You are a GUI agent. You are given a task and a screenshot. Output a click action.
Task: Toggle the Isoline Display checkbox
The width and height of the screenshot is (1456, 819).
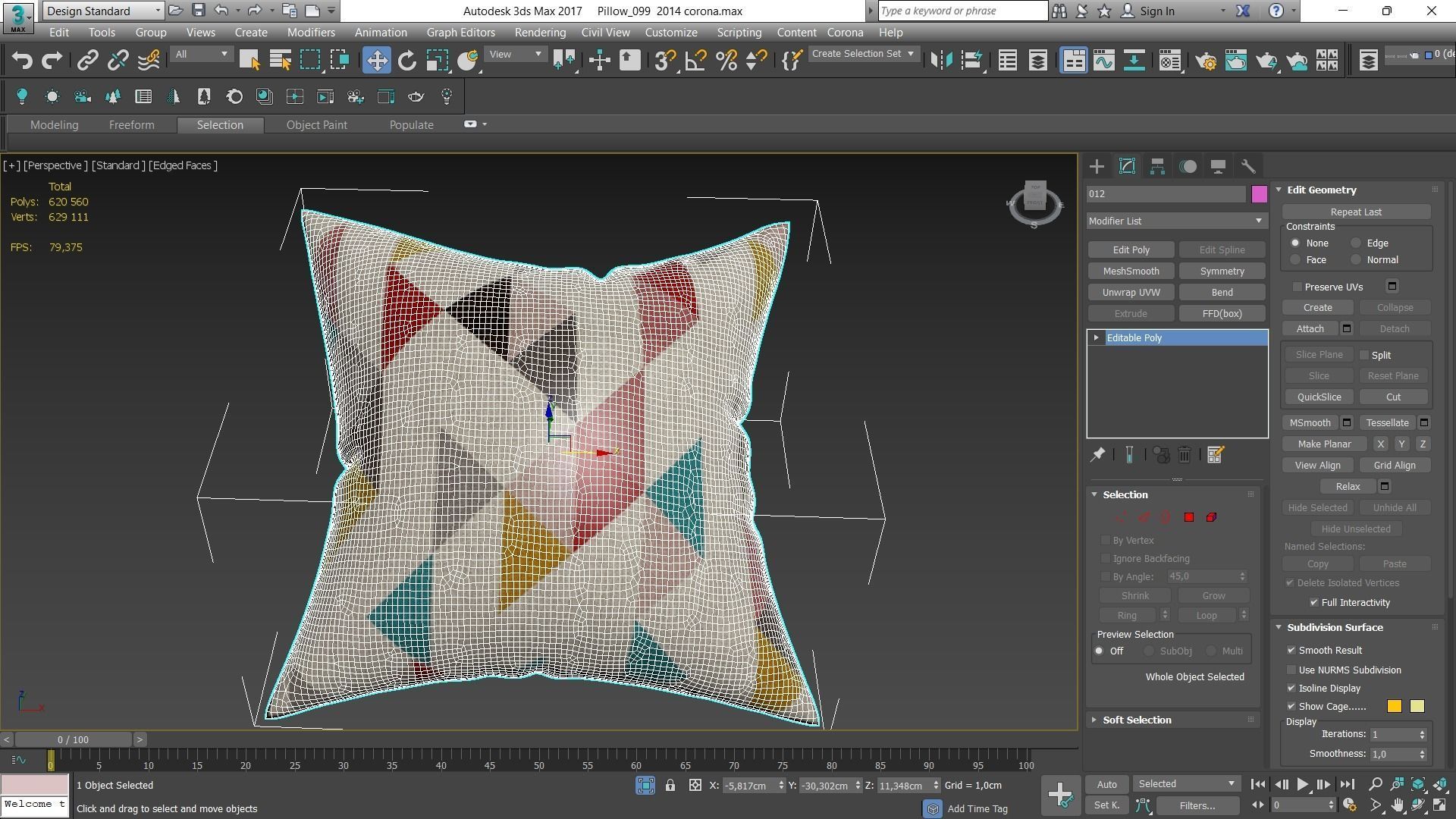tap(1291, 689)
